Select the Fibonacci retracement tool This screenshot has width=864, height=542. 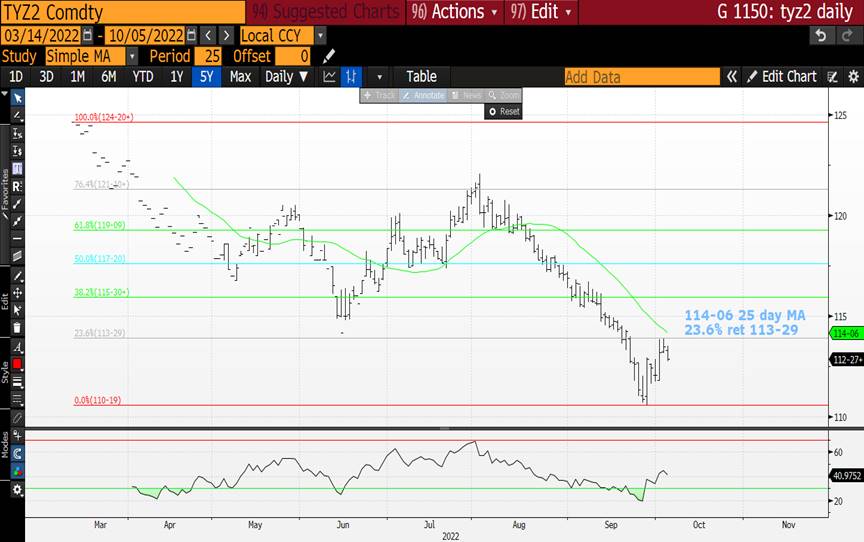[x=18, y=169]
